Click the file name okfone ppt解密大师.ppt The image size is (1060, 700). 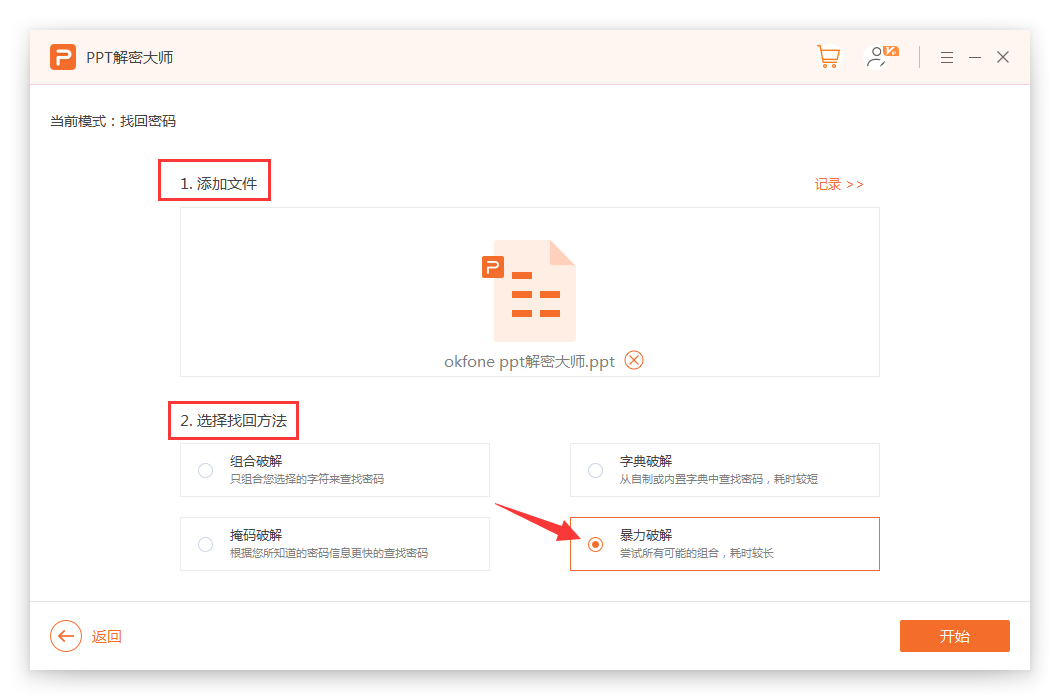point(529,361)
